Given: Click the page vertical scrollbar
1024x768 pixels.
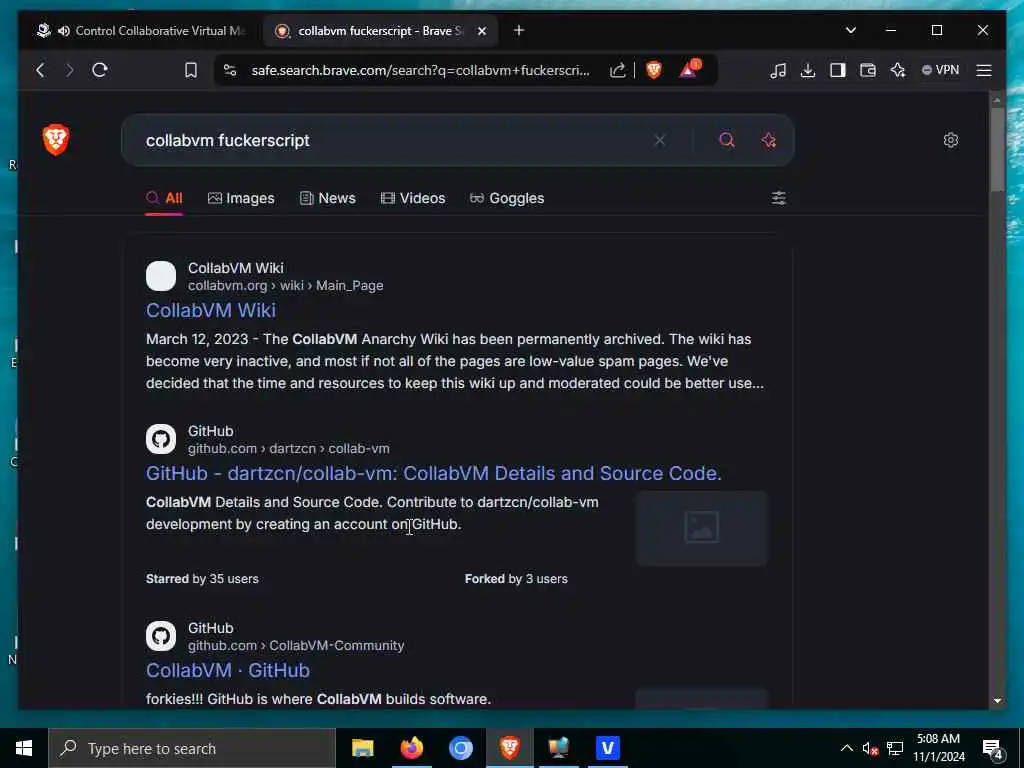Looking at the screenshot, I should pos(997,150).
